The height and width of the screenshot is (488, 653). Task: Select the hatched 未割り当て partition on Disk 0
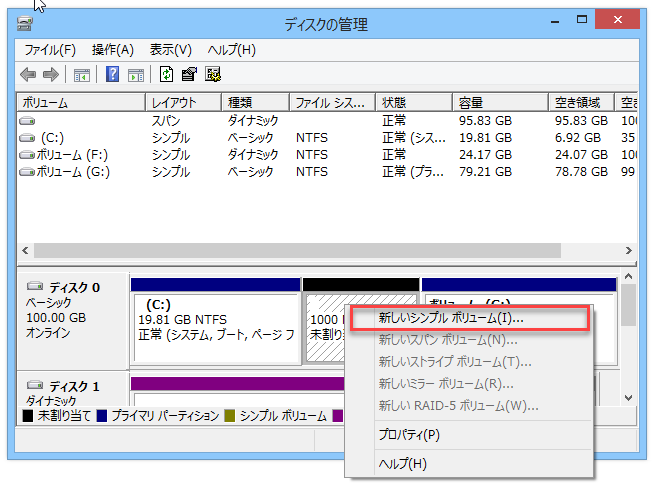(x=325, y=328)
